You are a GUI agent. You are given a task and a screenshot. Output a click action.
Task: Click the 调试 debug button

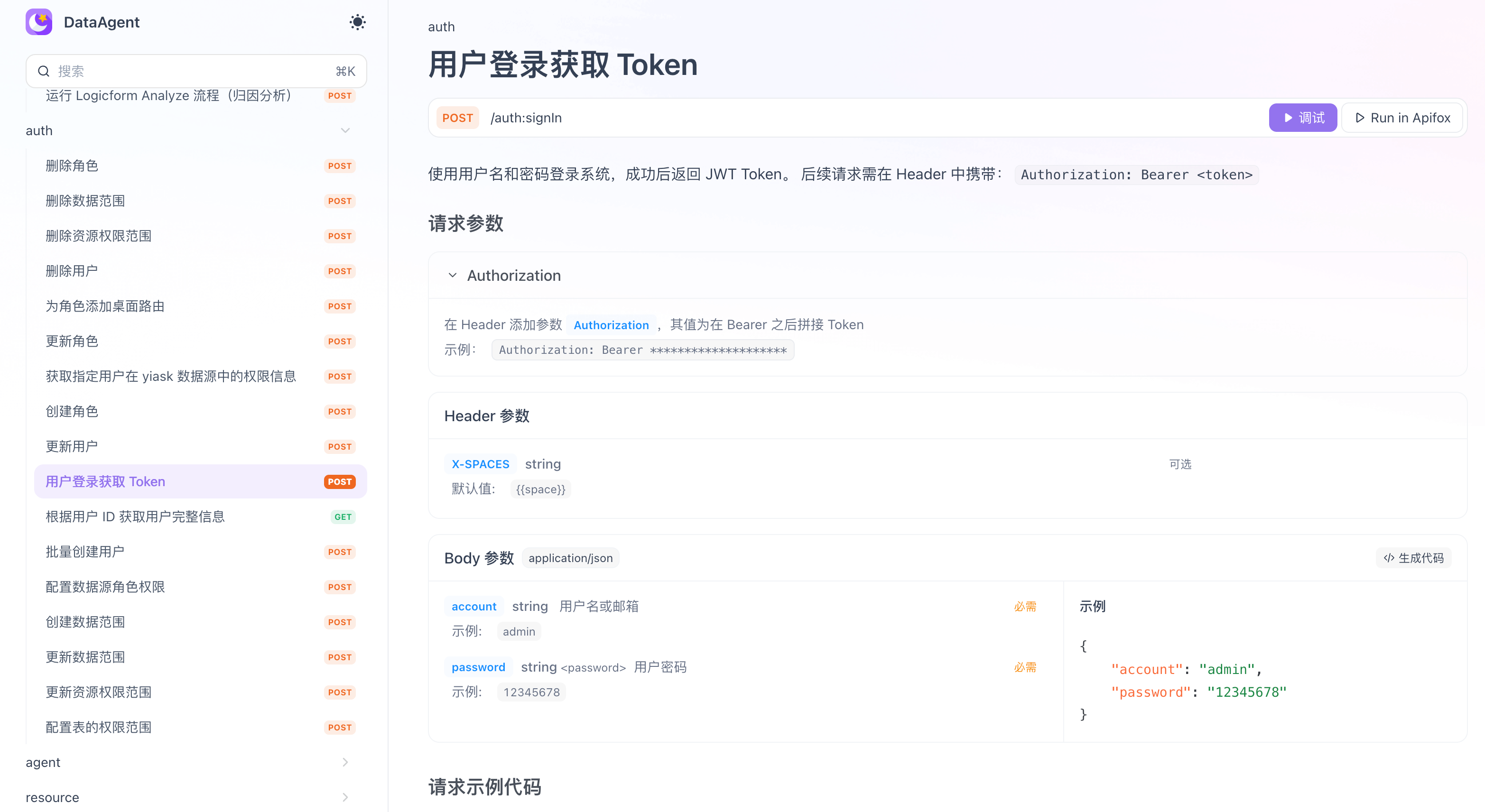(x=1302, y=118)
